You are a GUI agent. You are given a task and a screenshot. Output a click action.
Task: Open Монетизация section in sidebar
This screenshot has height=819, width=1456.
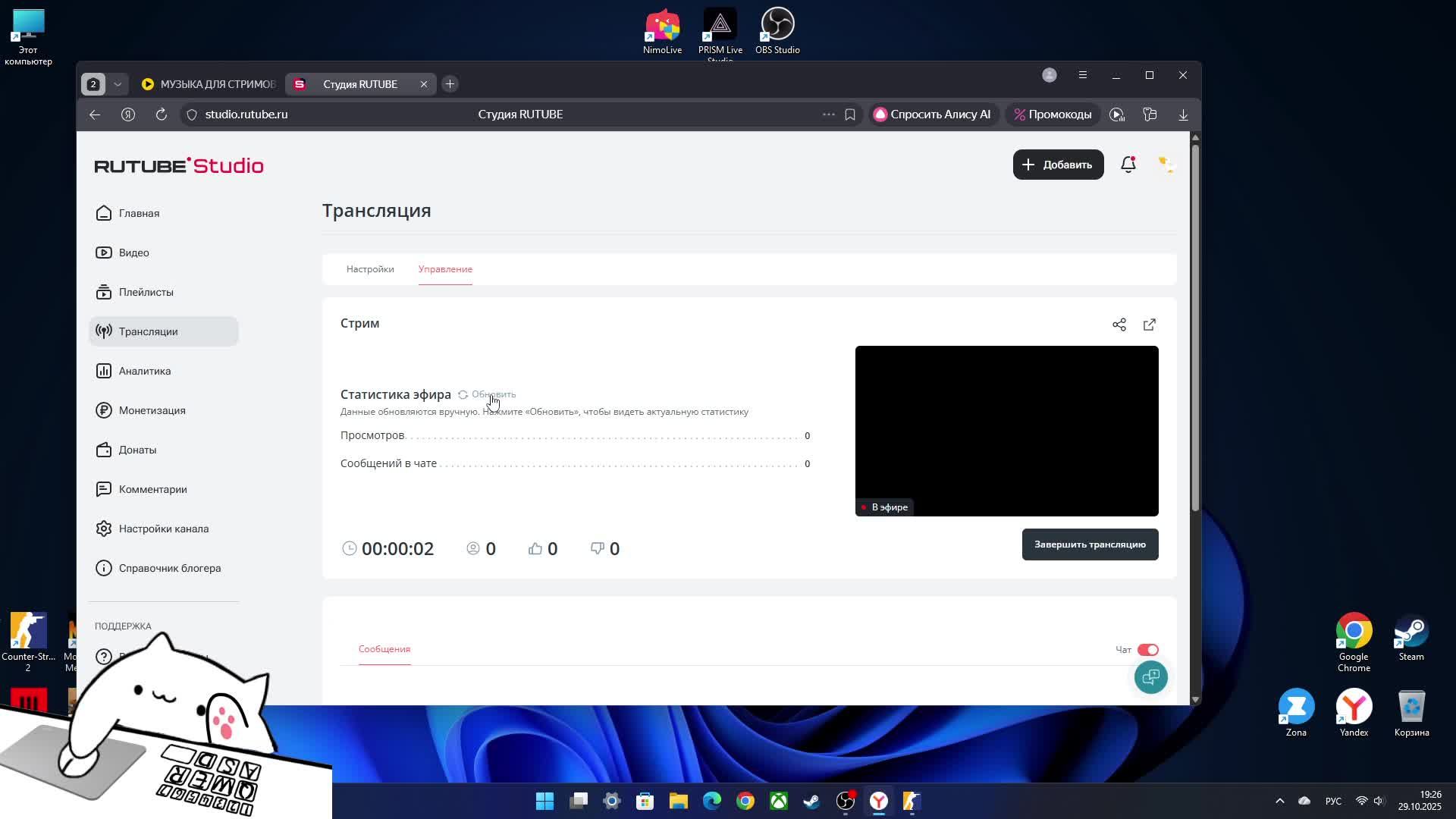pos(152,410)
